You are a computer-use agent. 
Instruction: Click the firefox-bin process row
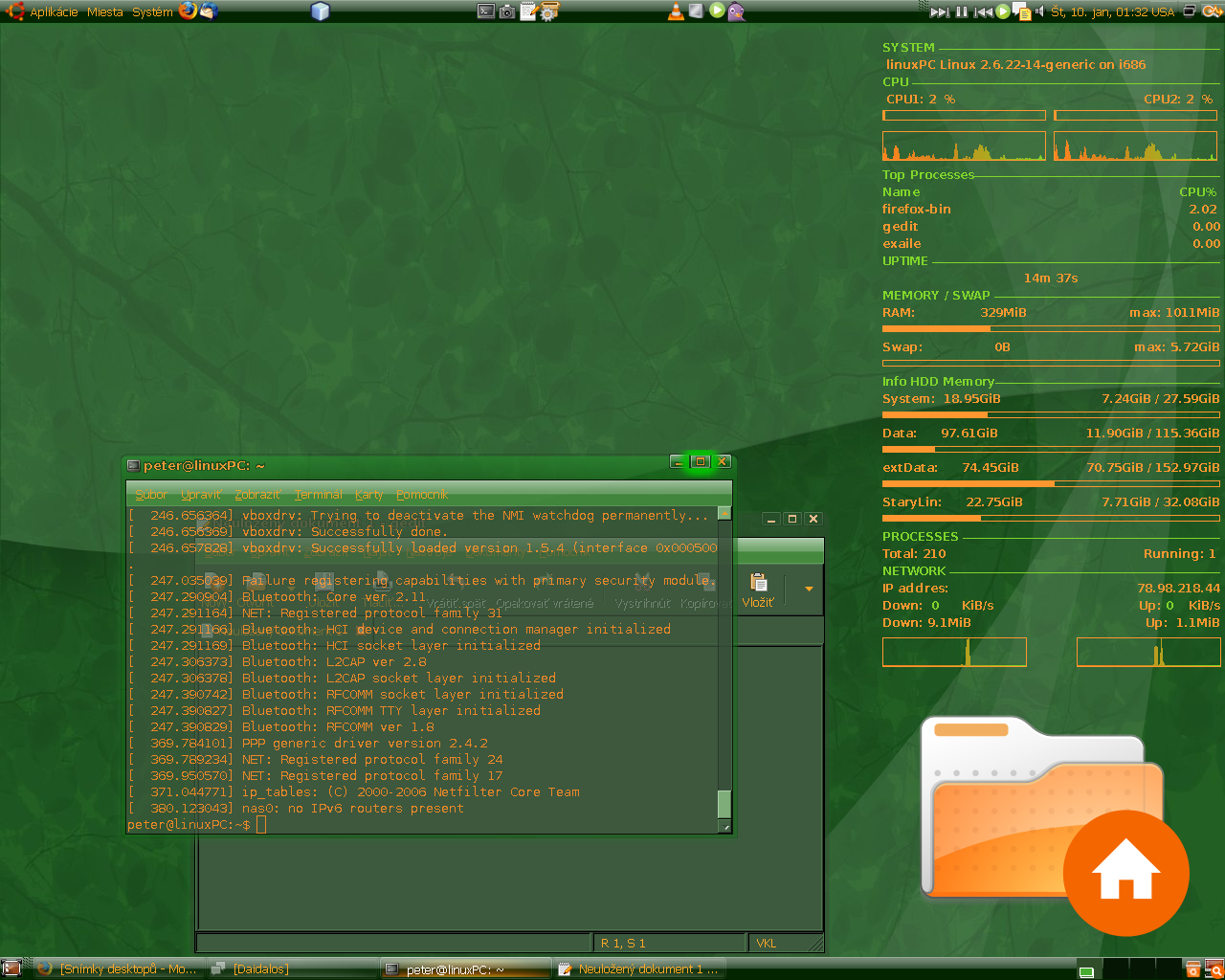coord(1050,210)
